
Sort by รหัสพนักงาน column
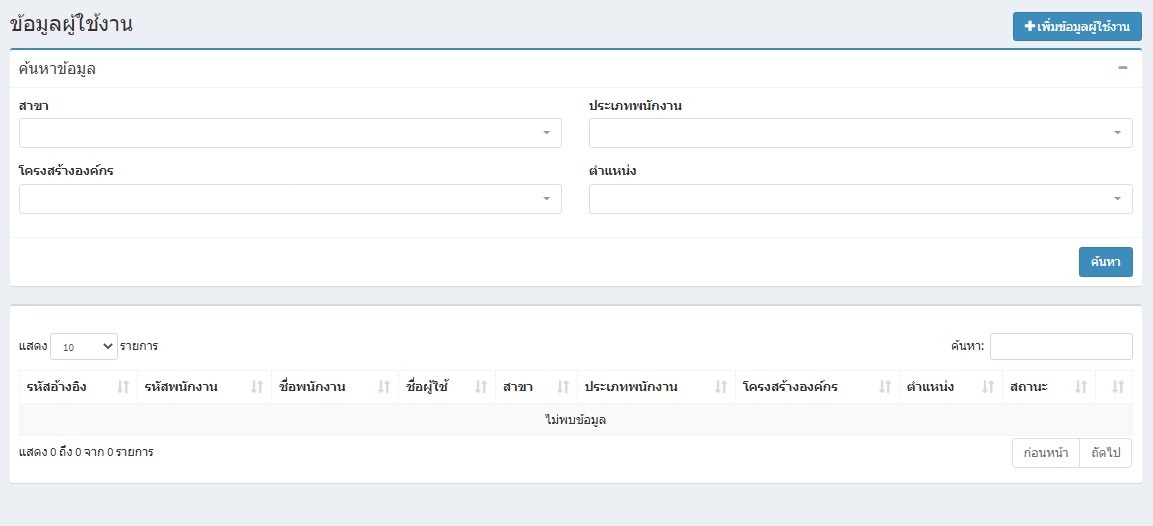click(204, 387)
